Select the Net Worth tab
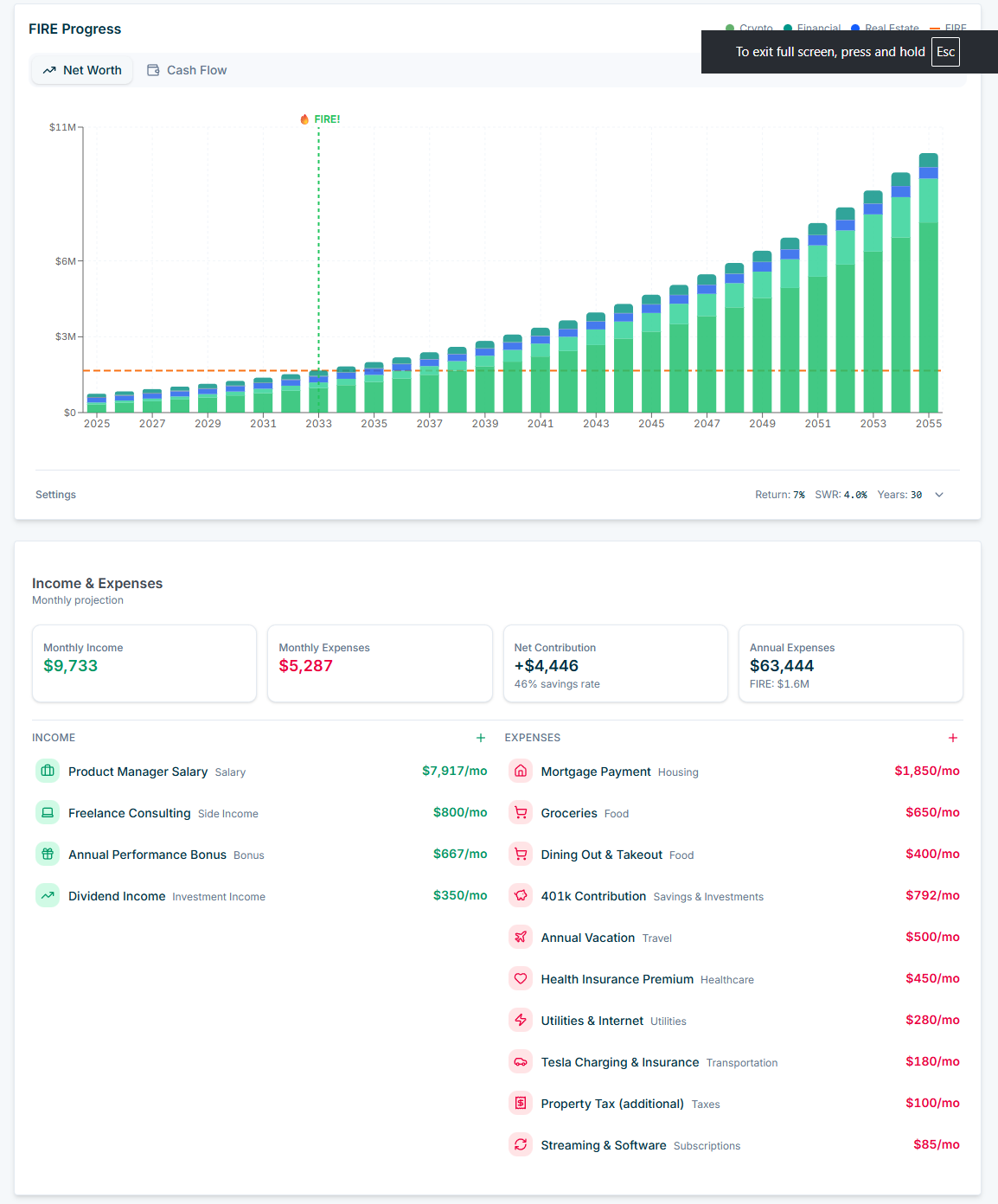The width and height of the screenshot is (998, 1204). tap(81, 70)
